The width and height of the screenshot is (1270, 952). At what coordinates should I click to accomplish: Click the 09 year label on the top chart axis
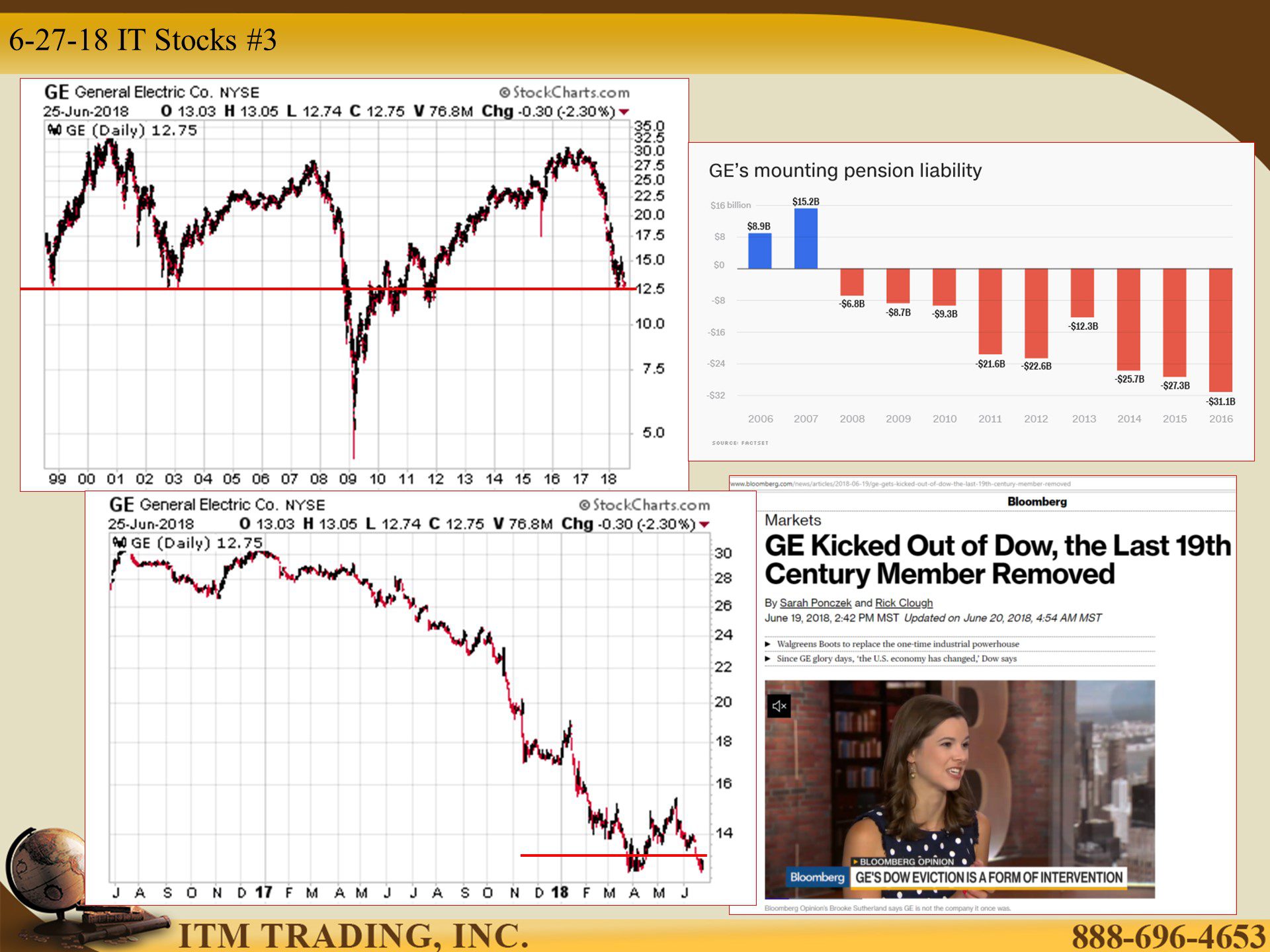pyautogui.click(x=348, y=479)
